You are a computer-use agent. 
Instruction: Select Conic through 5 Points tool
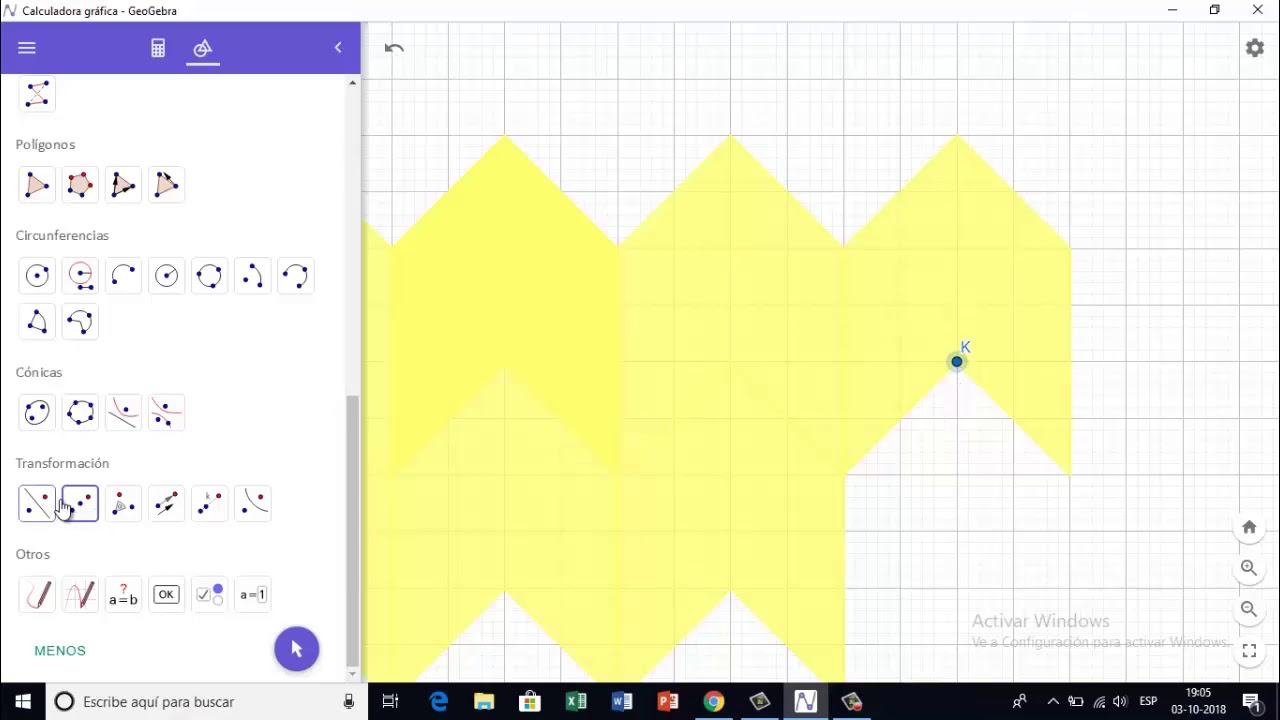(80, 413)
